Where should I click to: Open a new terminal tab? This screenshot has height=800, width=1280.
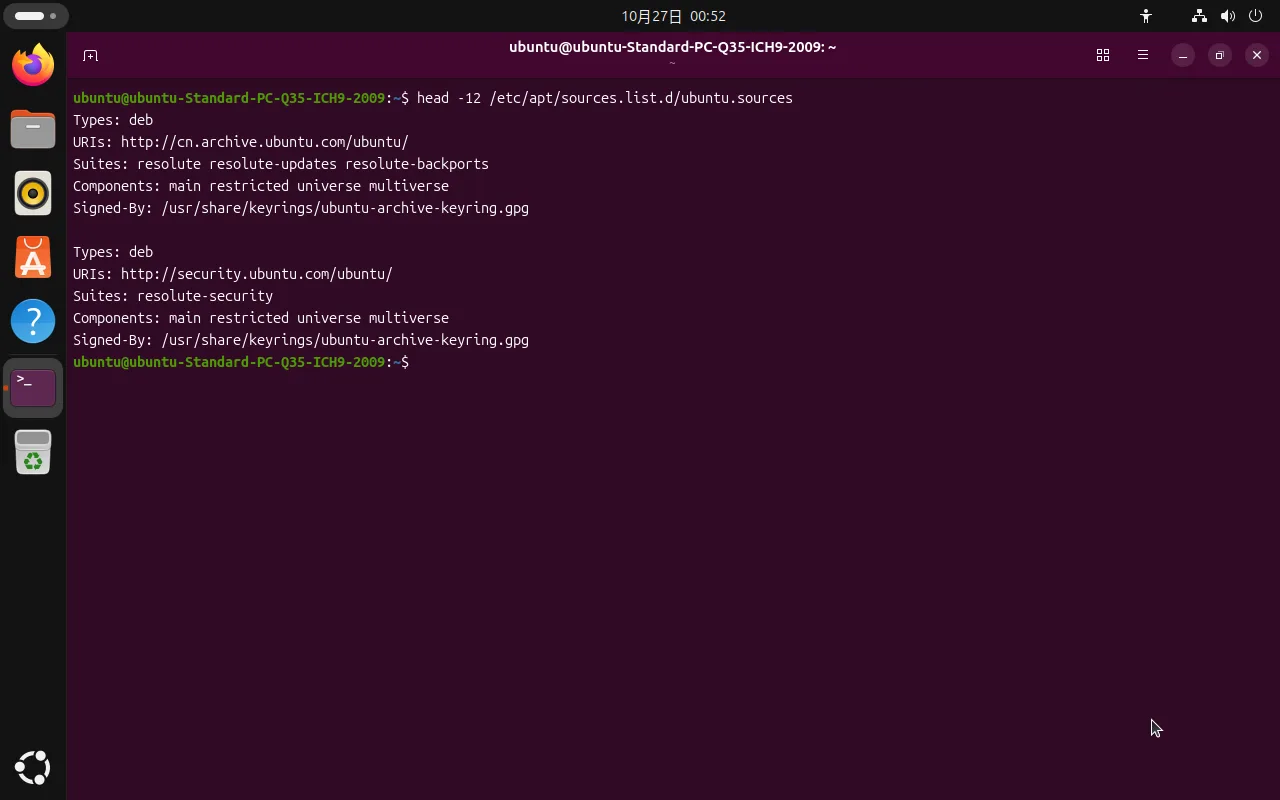[90, 55]
